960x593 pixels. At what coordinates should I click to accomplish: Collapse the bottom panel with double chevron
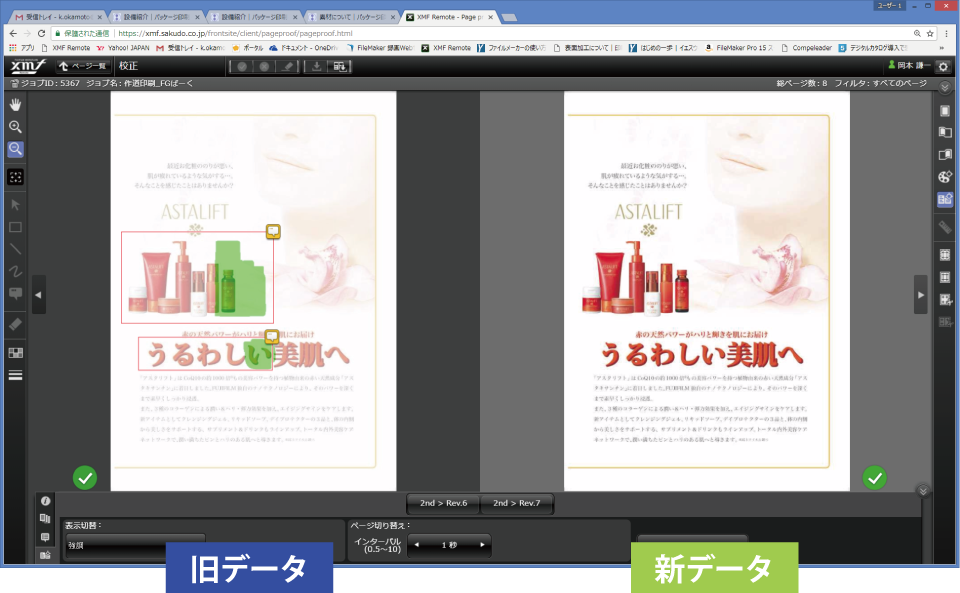point(923,490)
